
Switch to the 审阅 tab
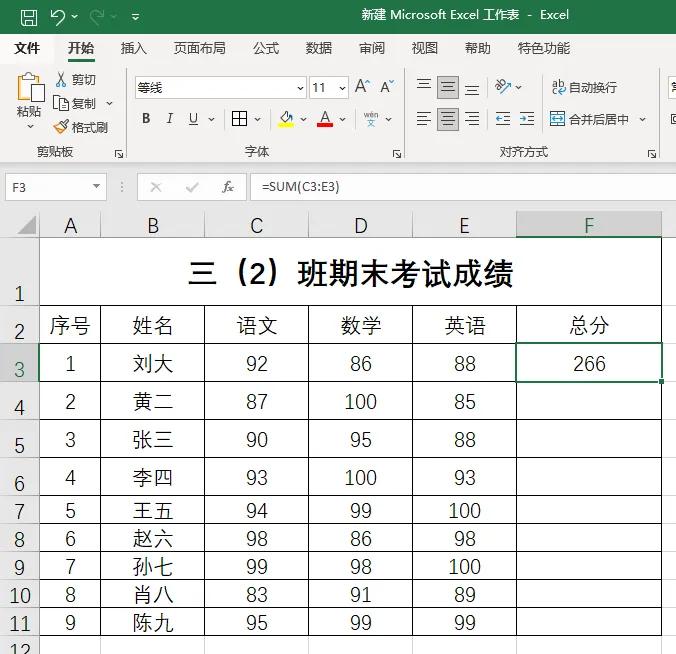pyautogui.click(x=372, y=48)
